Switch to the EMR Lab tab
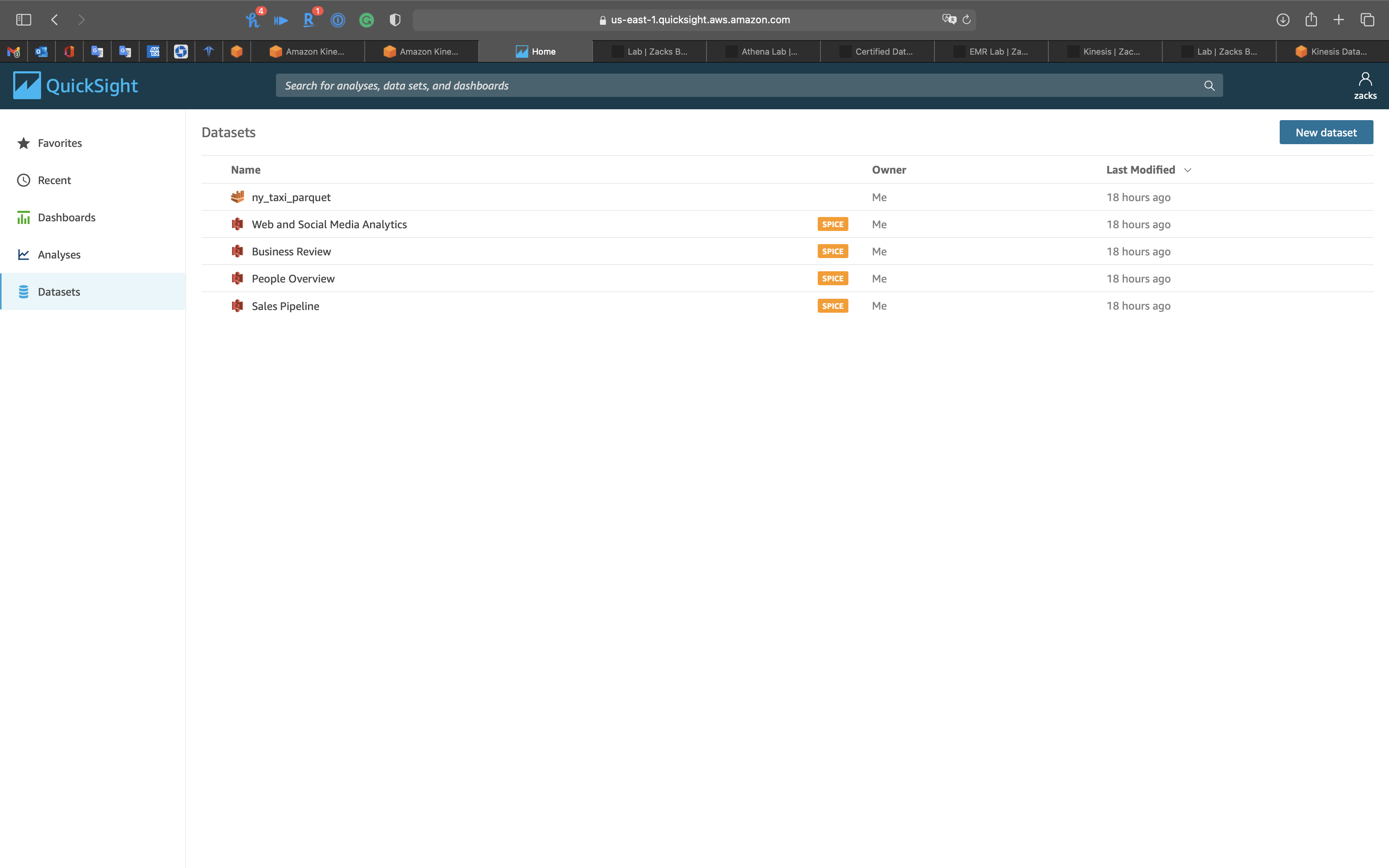This screenshot has width=1389, height=868. click(991, 52)
